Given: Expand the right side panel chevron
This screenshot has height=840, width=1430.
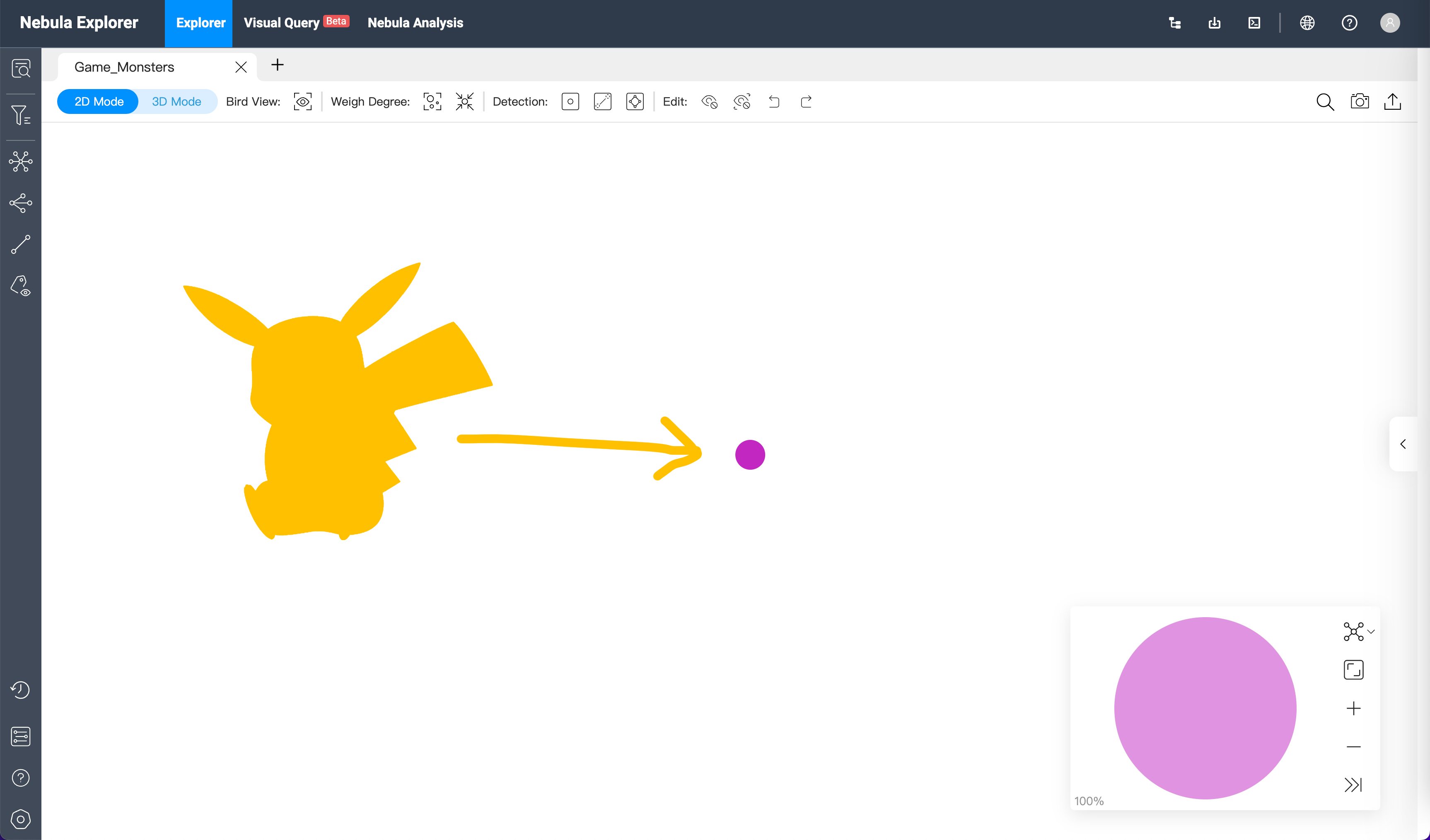Looking at the screenshot, I should tap(1403, 444).
